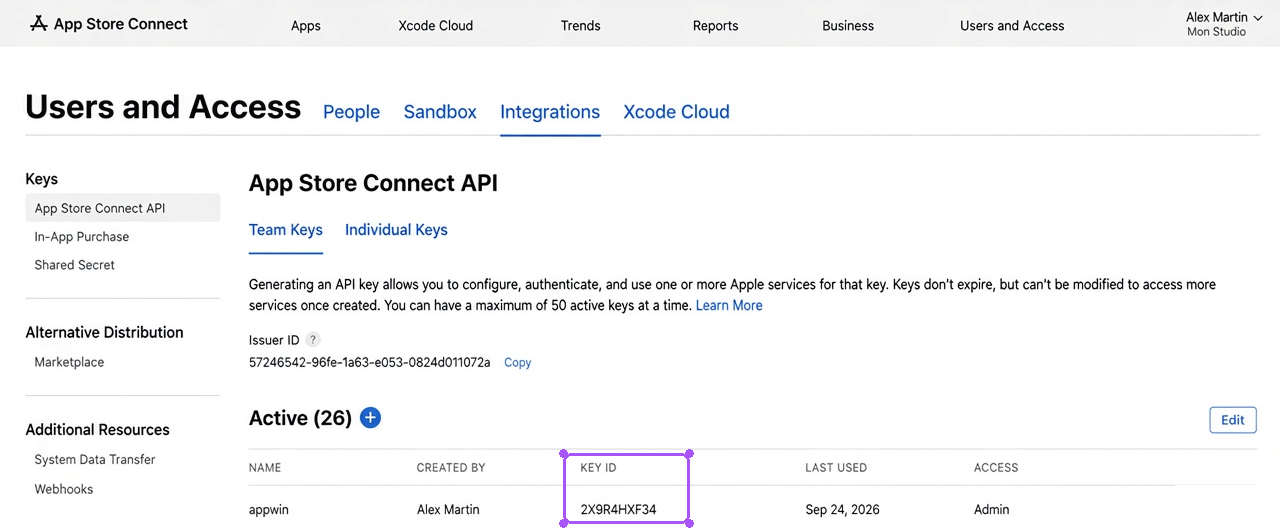
Task: Follow the Learn More link
Action: tap(729, 305)
